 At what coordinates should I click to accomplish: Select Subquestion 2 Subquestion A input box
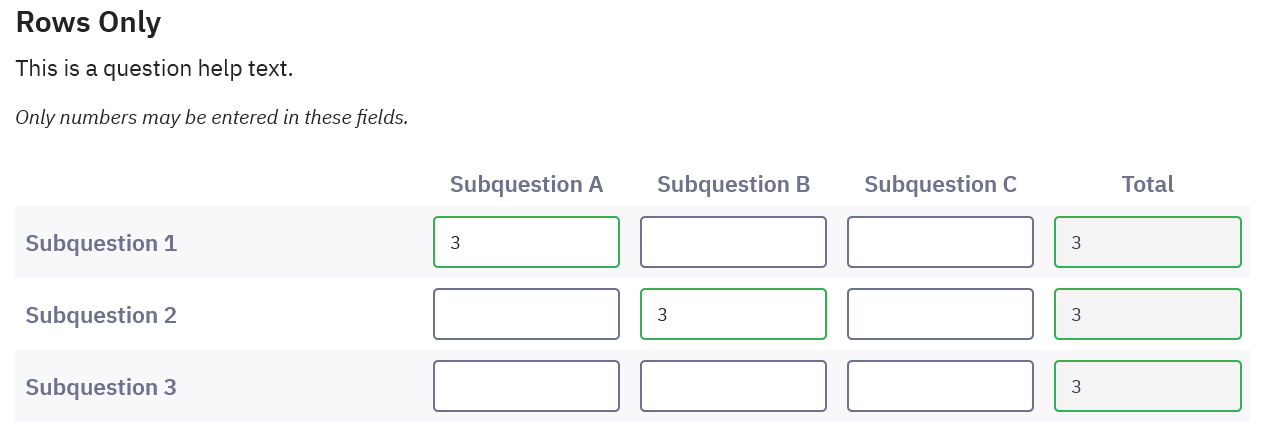click(x=526, y=314)
